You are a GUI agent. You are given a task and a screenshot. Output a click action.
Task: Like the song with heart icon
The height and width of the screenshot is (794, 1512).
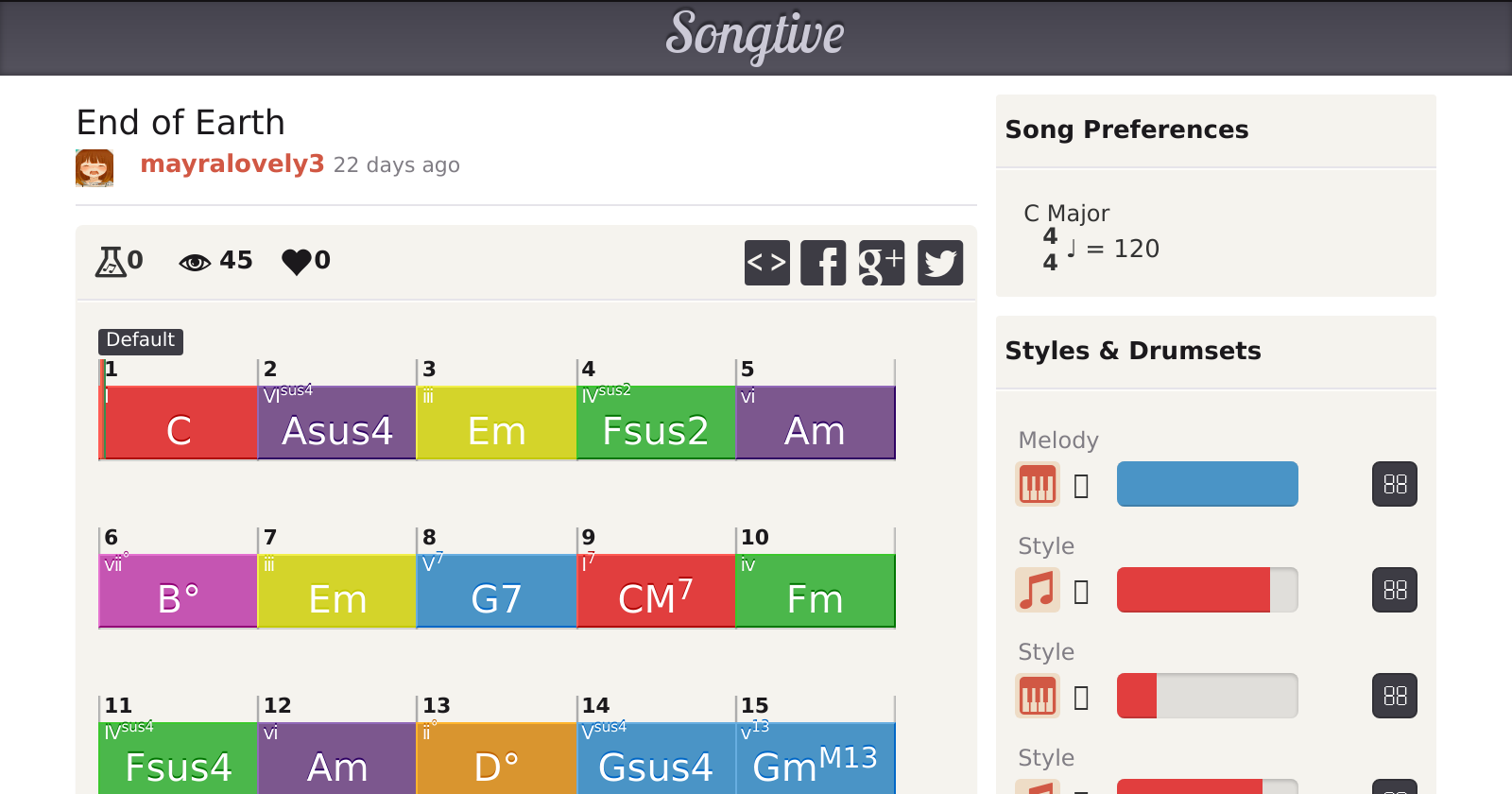pyautogui.click(x=297, y=261)
